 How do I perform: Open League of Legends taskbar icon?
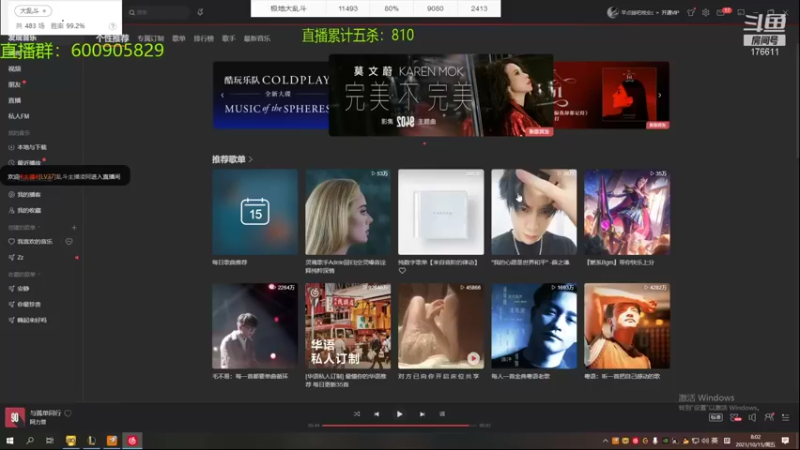click(91, 440)
